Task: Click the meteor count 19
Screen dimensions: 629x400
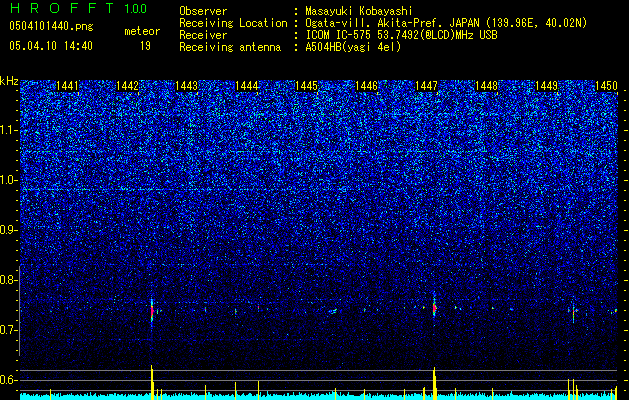Action: tap(145, 46)
